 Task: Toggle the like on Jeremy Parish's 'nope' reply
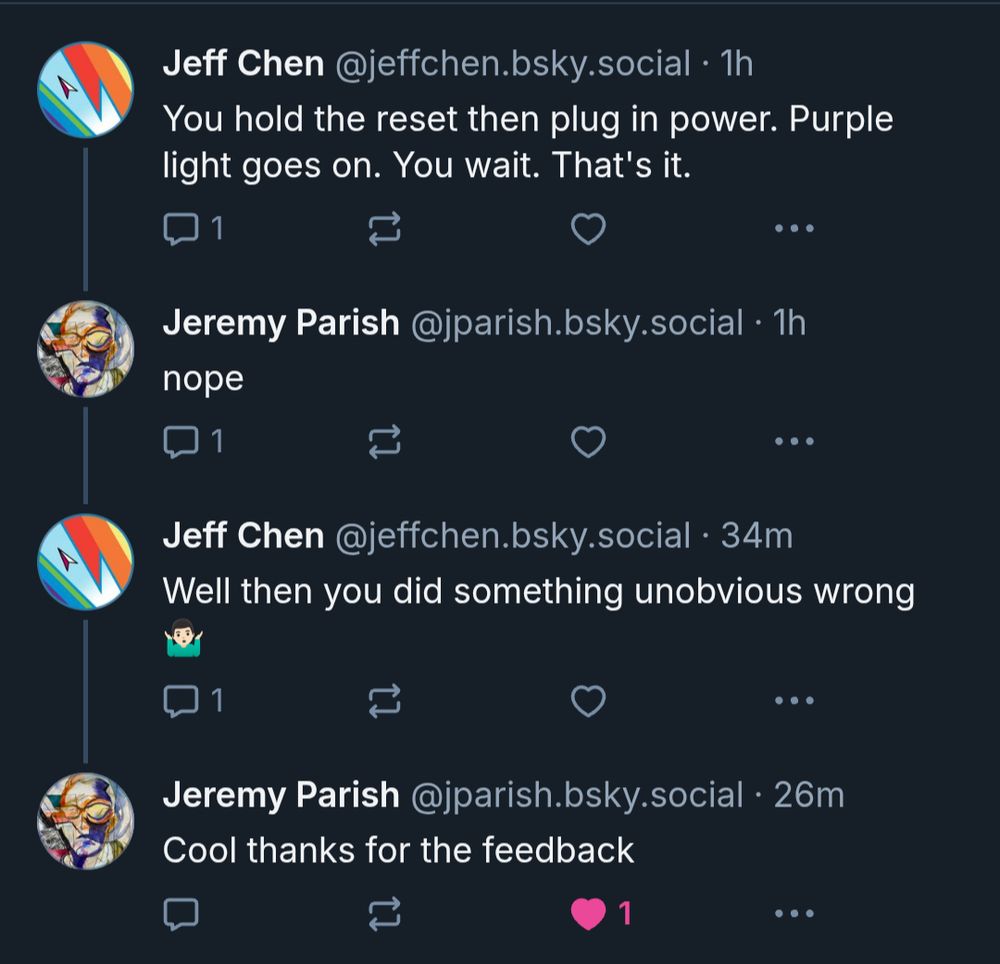(588, 441)
